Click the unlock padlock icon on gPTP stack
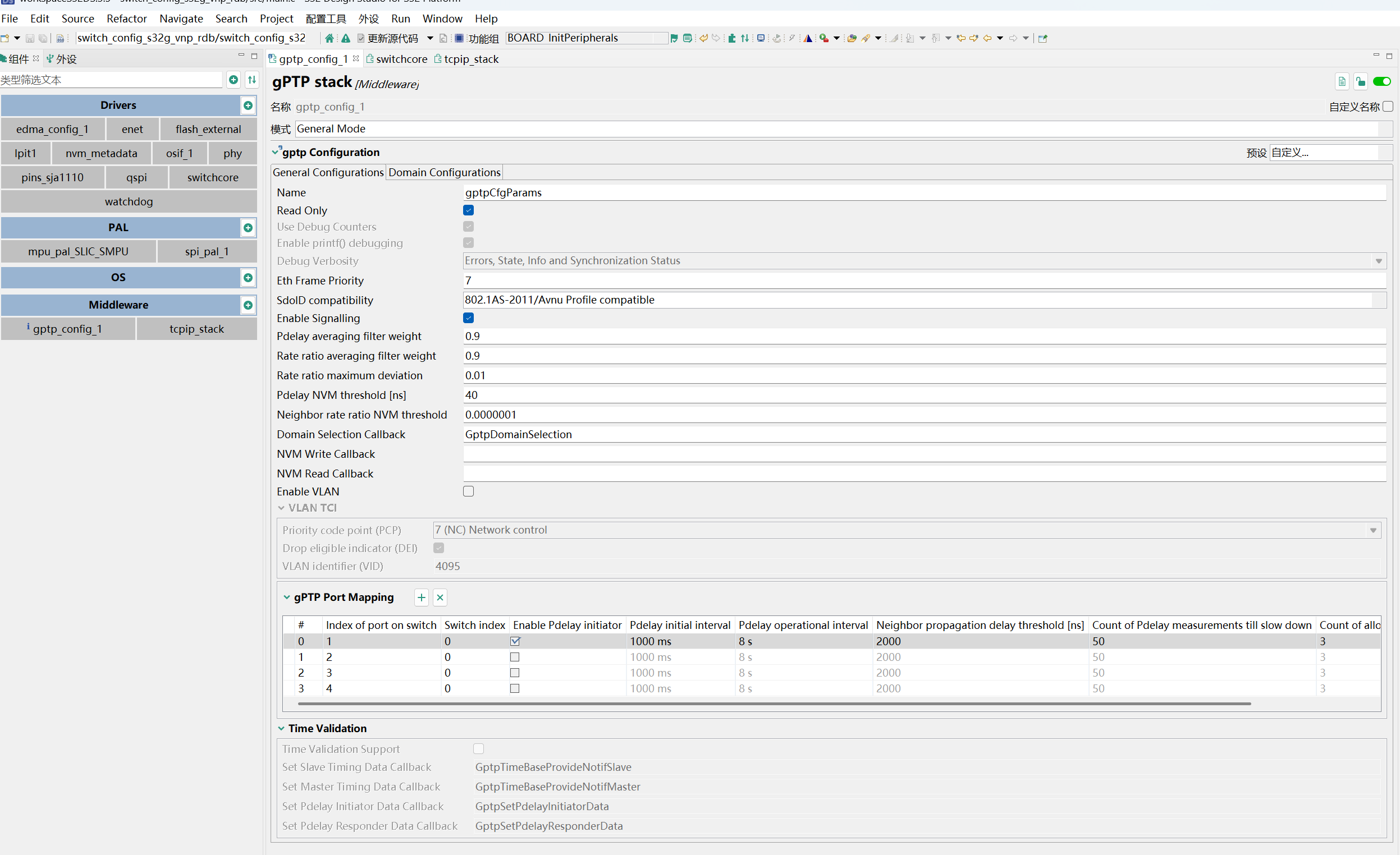This screenshot has width=1400, height=855. click(1360, 82)
